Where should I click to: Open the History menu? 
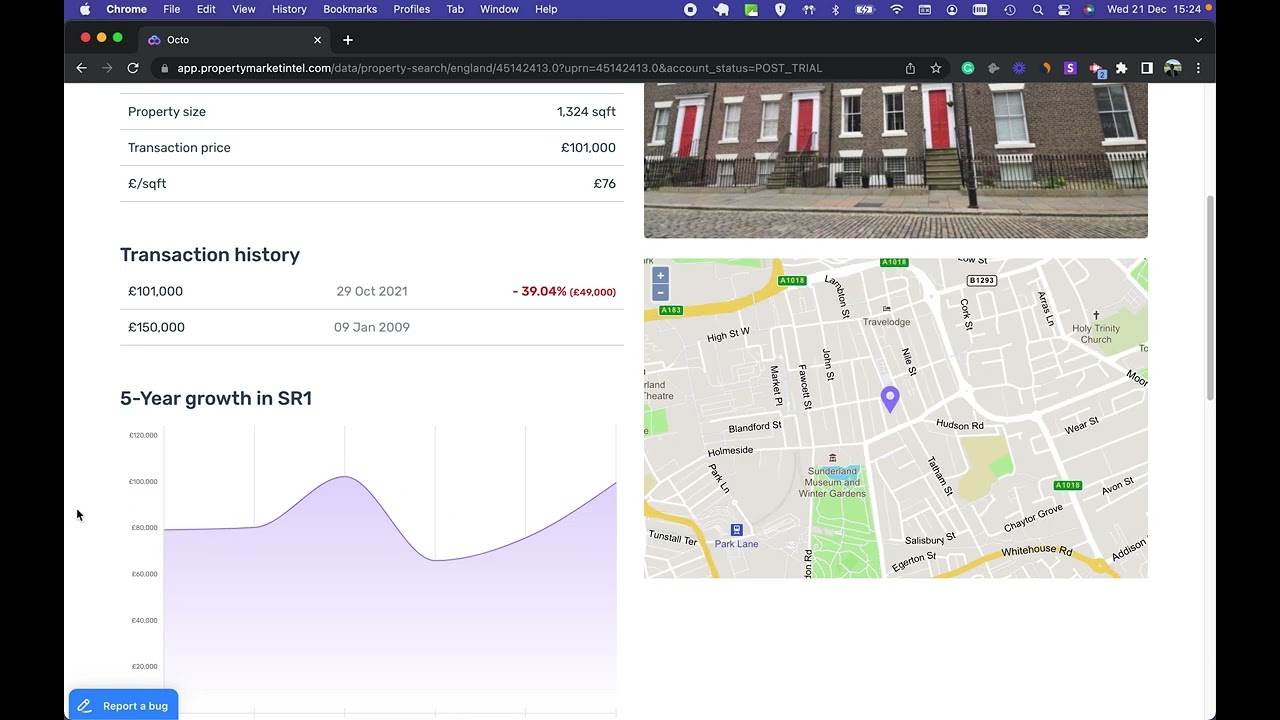point(289,9)
